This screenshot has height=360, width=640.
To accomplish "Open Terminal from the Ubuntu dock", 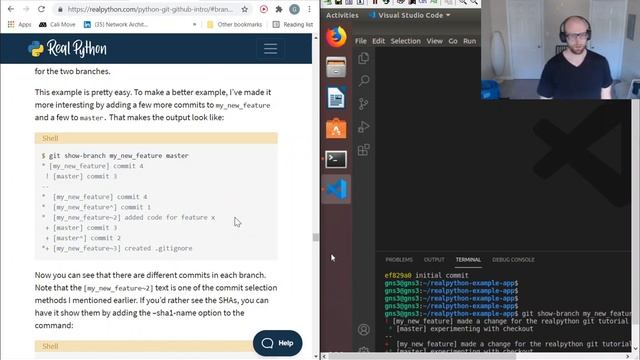I will [x=336, y=159].
